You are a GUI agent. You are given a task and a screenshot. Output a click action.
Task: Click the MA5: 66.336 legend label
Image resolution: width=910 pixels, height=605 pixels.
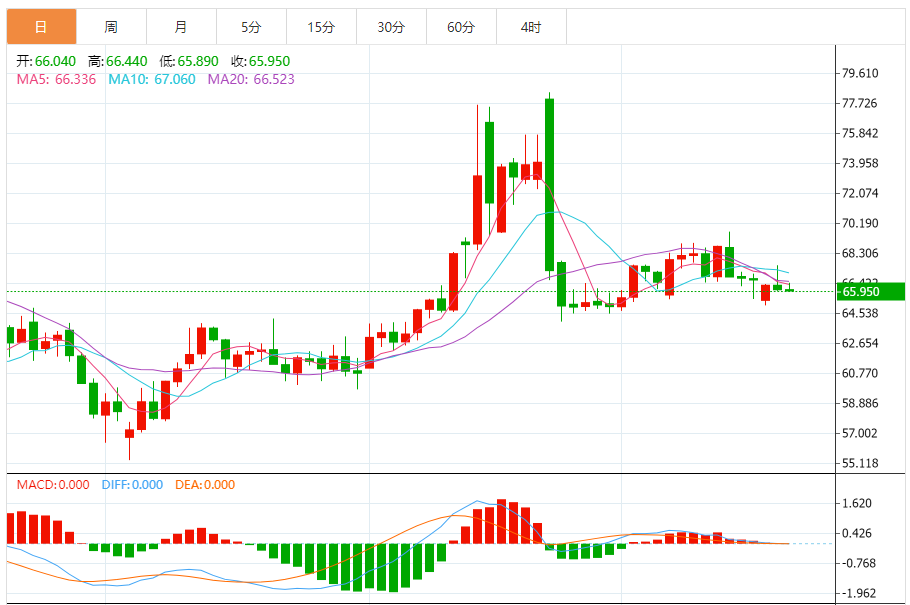point(56,80)
